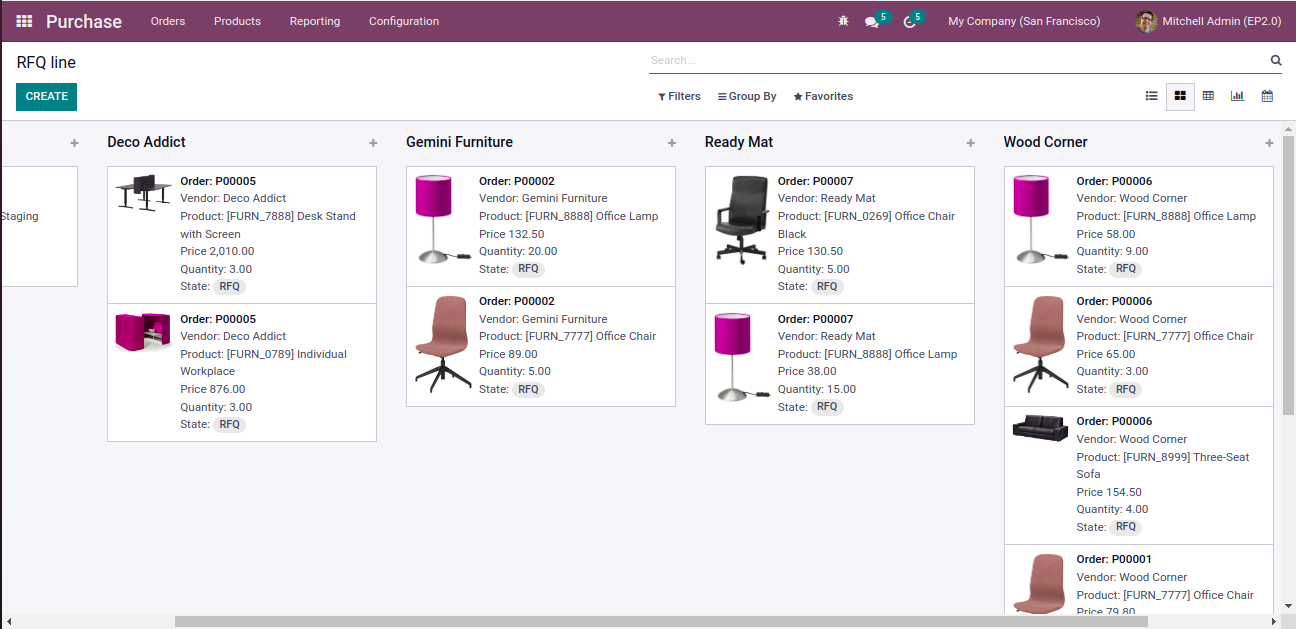Click the search magnifier icon
Viewport: 1296px width, 629px height.
point(1276,60)
